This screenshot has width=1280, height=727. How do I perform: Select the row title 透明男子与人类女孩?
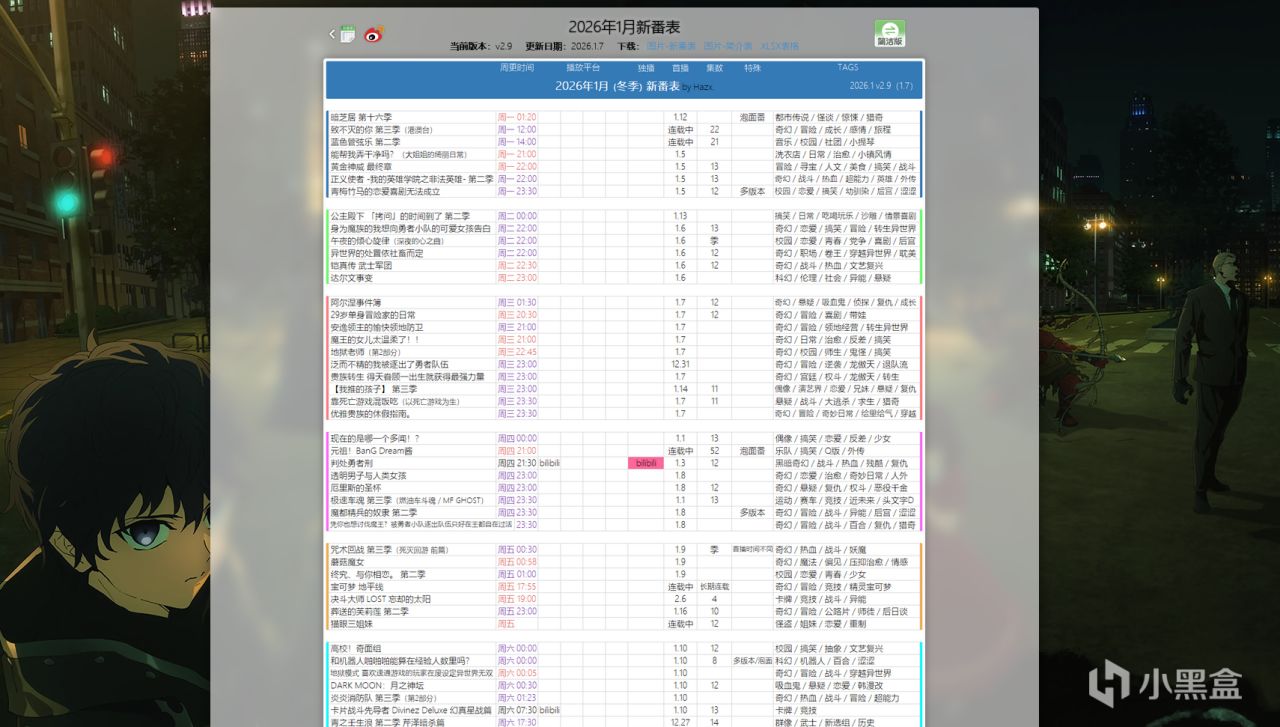point(368,476)
